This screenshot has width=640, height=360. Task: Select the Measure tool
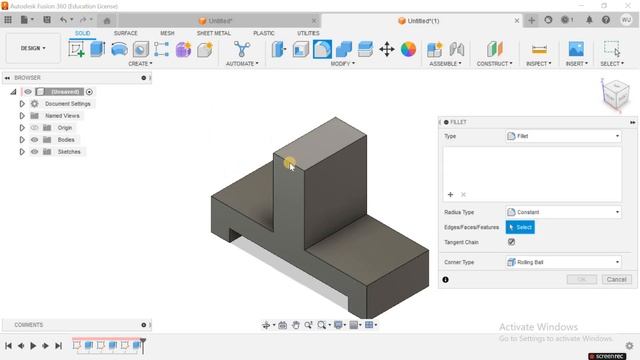(x=539, y=49)
